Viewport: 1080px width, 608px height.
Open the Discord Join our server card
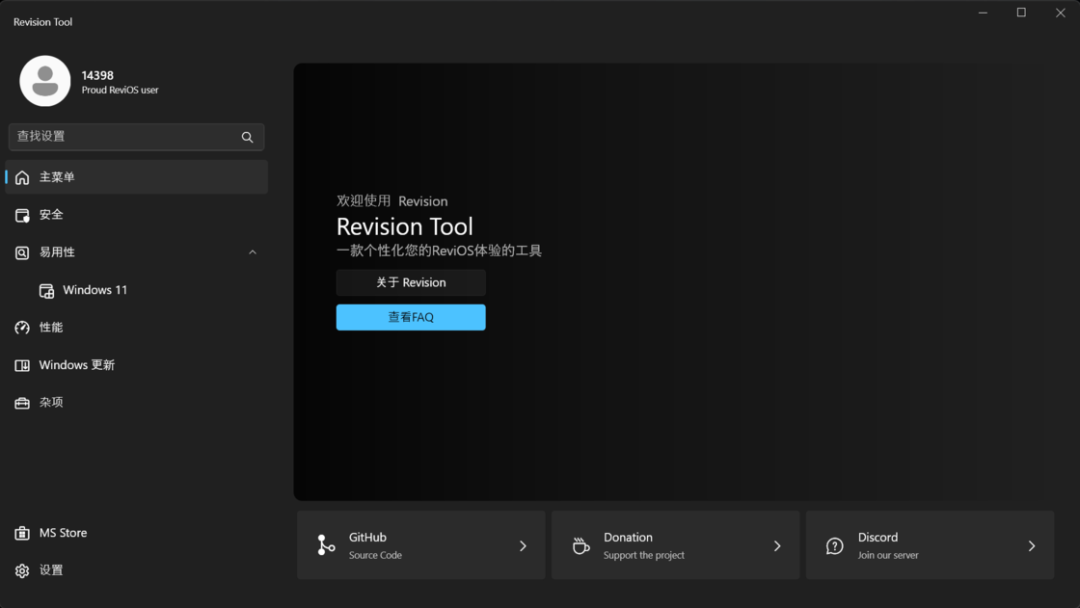(930, 545)
